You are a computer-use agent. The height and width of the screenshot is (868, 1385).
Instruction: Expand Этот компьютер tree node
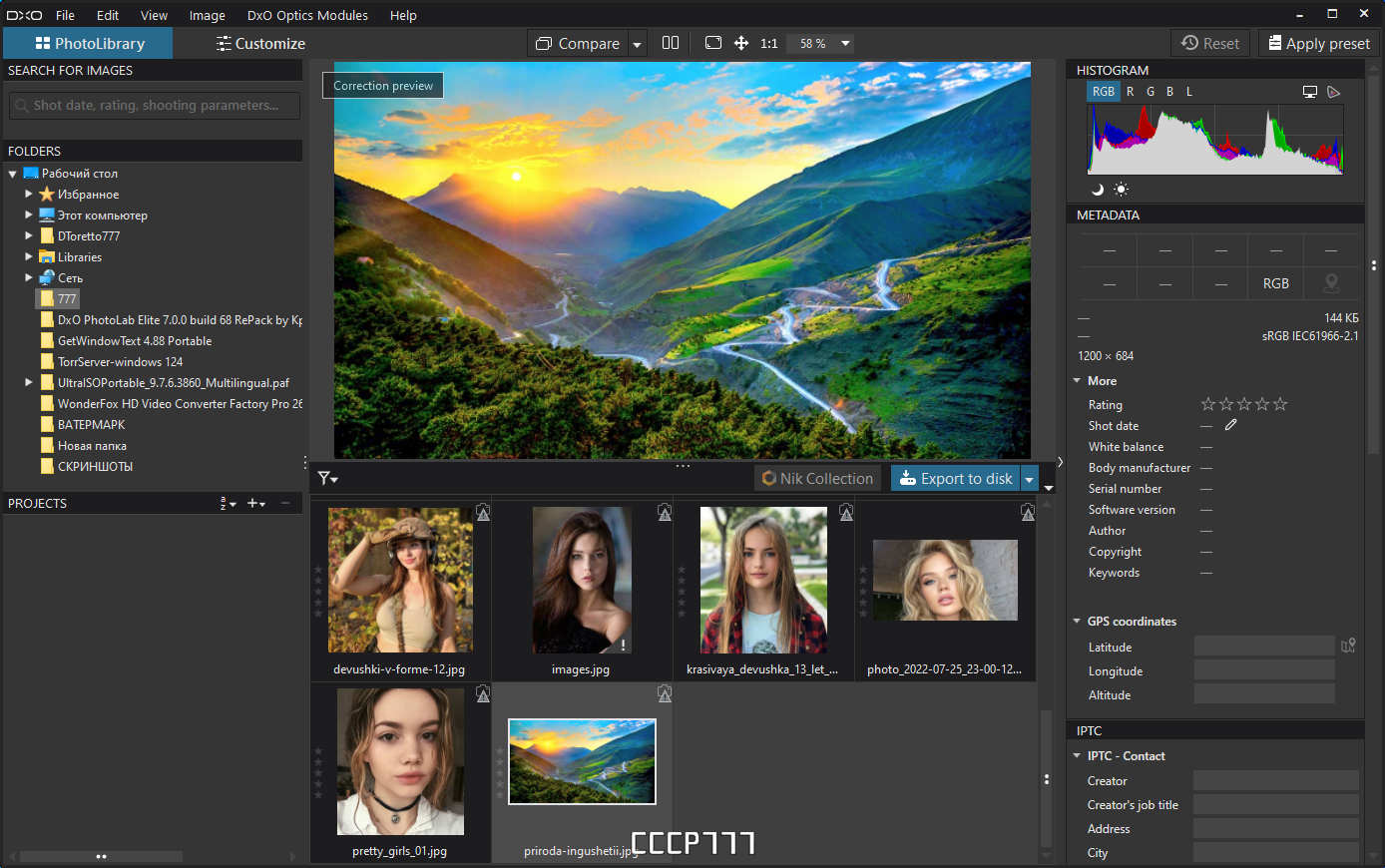(x=29, y=215)
